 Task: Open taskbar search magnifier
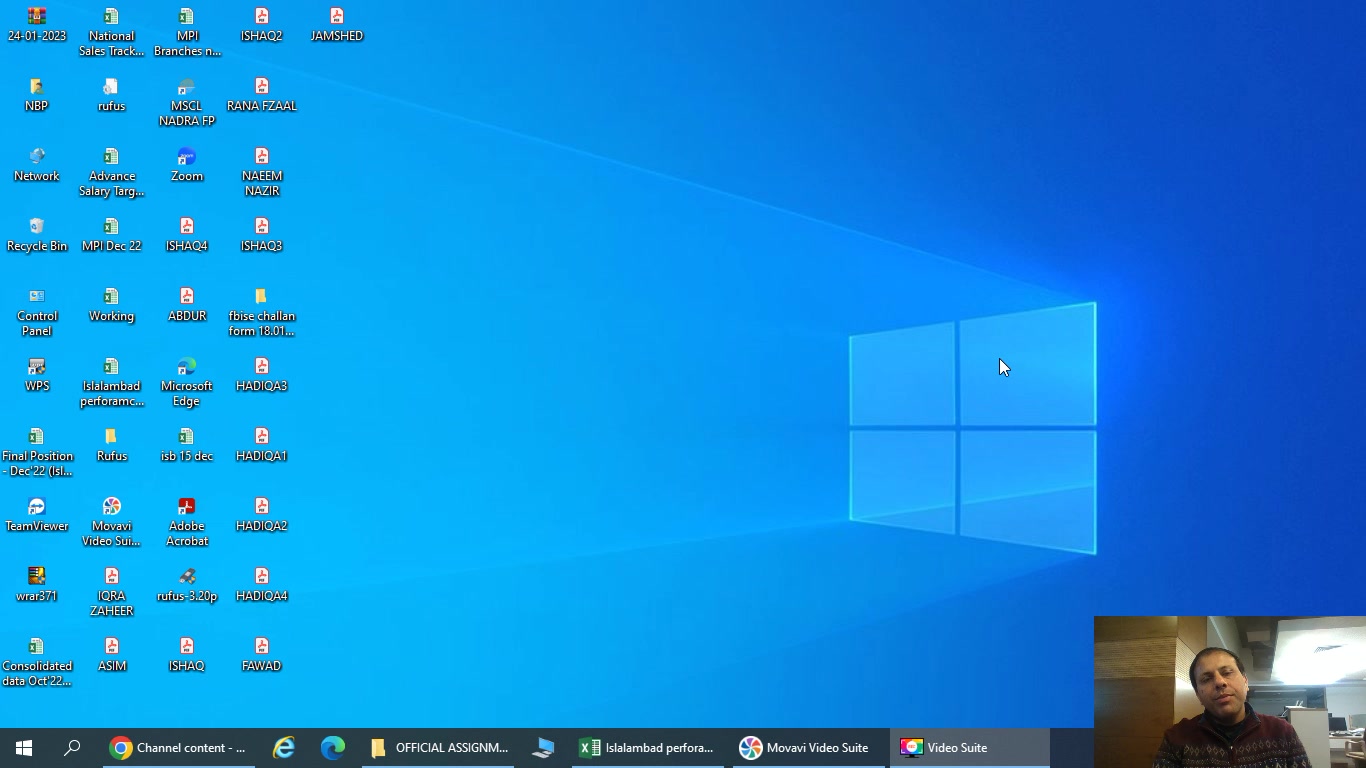72,748
